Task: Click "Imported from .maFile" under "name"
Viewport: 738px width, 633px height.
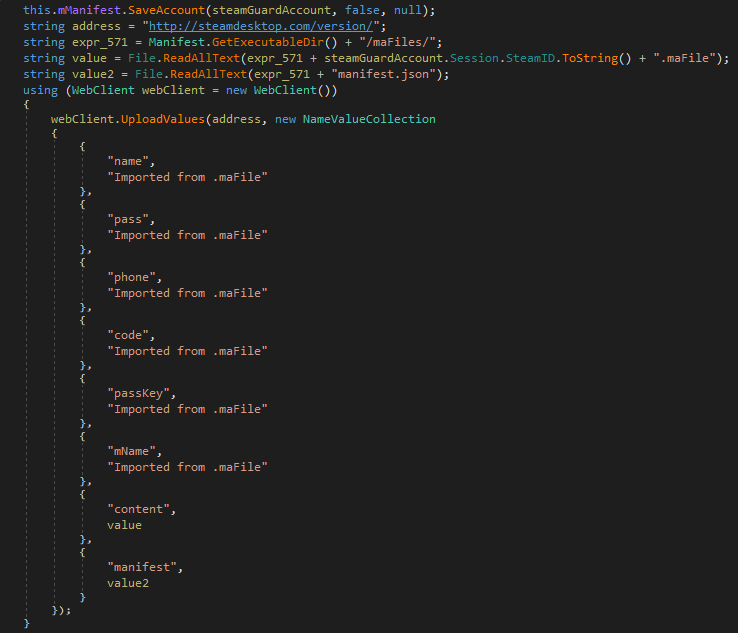Action: 187,177
